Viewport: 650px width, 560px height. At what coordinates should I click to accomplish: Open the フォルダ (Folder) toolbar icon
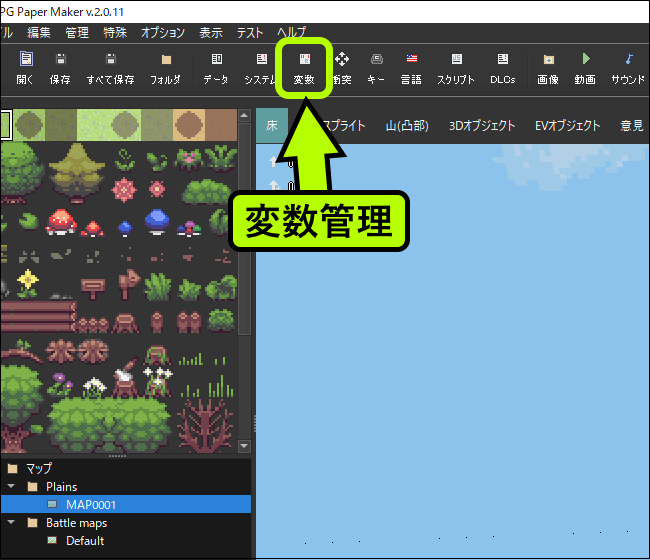tap(165, 68)
